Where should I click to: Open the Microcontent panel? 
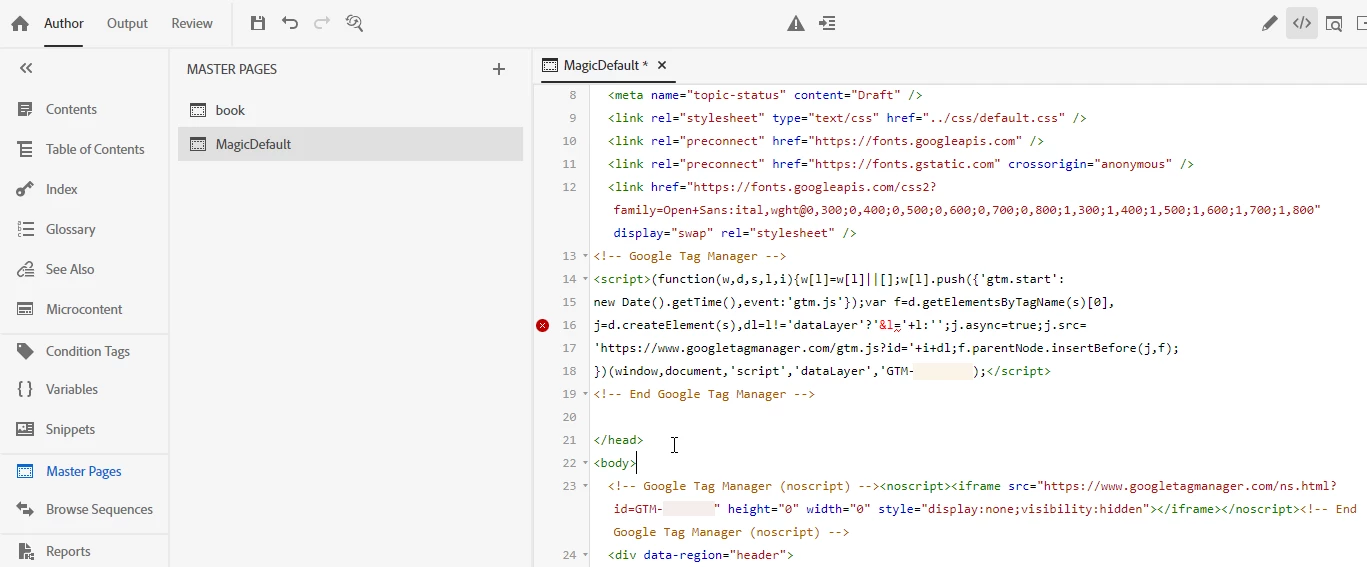point(84,309)
